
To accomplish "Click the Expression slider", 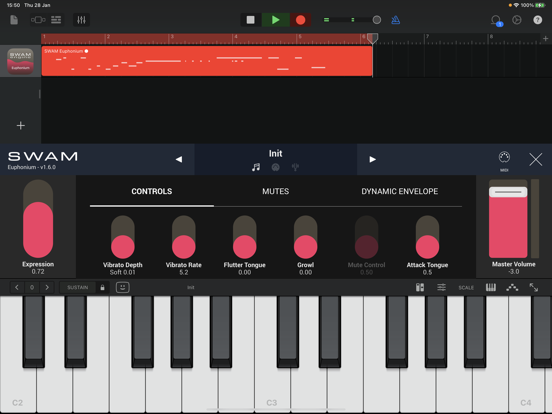I will (38, 219).
